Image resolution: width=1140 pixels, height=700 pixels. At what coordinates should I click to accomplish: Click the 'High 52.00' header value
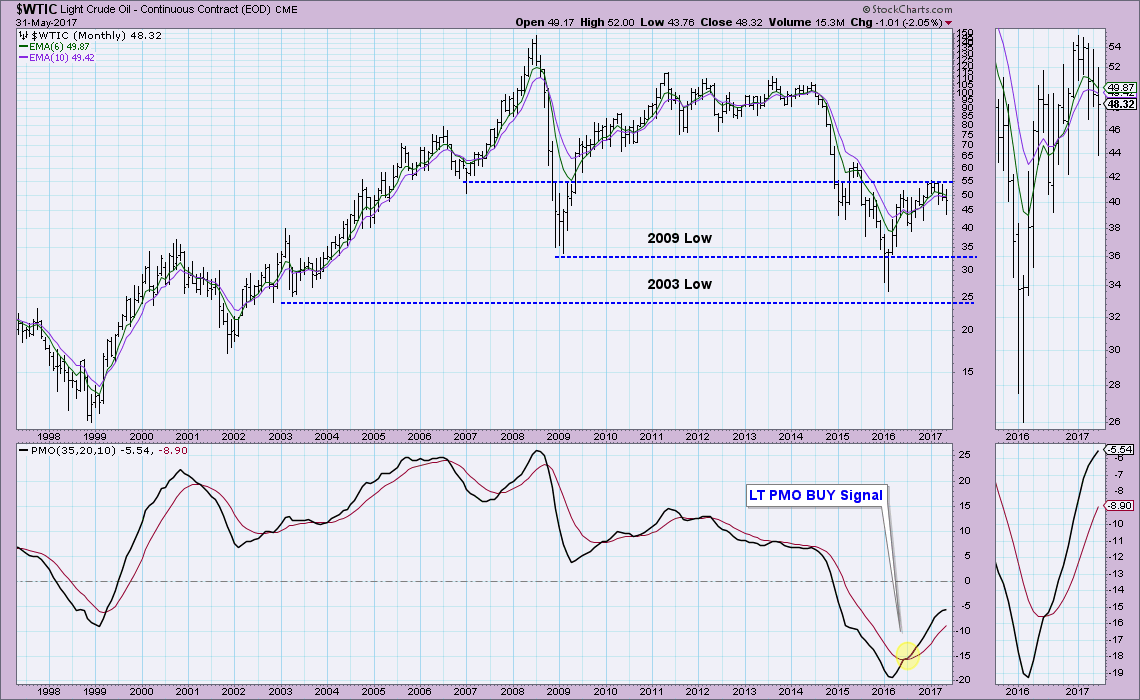607,23
